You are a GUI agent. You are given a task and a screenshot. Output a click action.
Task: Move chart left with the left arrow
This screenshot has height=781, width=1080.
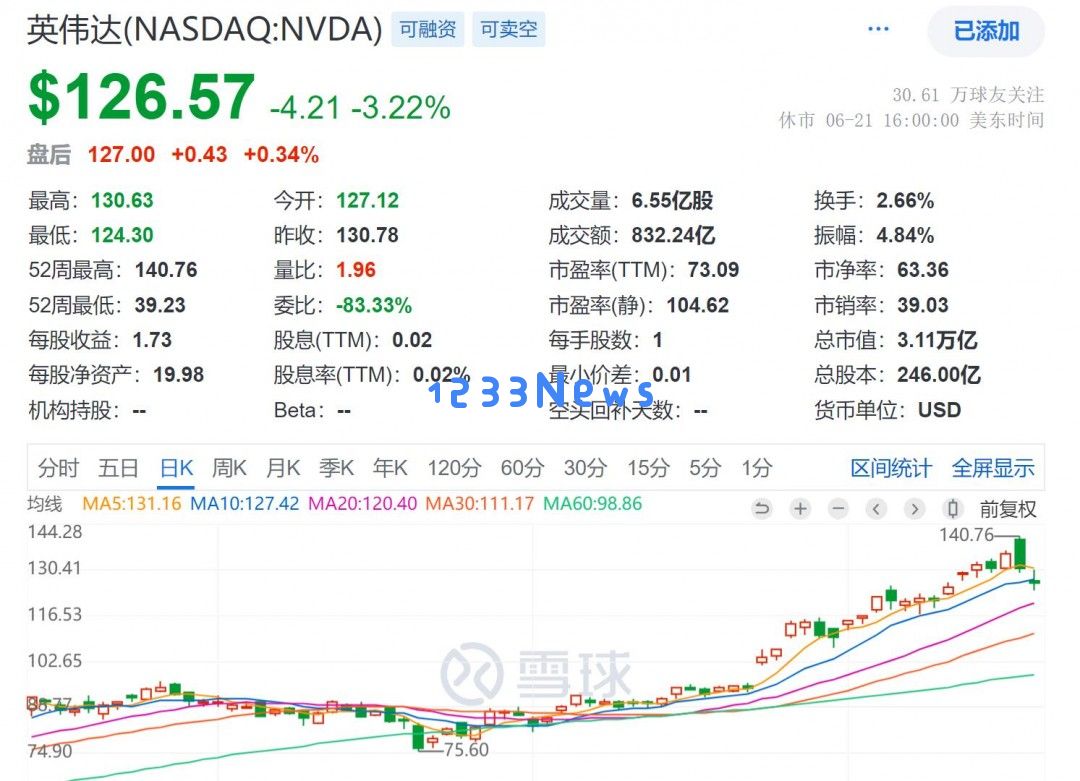point(876,509)
